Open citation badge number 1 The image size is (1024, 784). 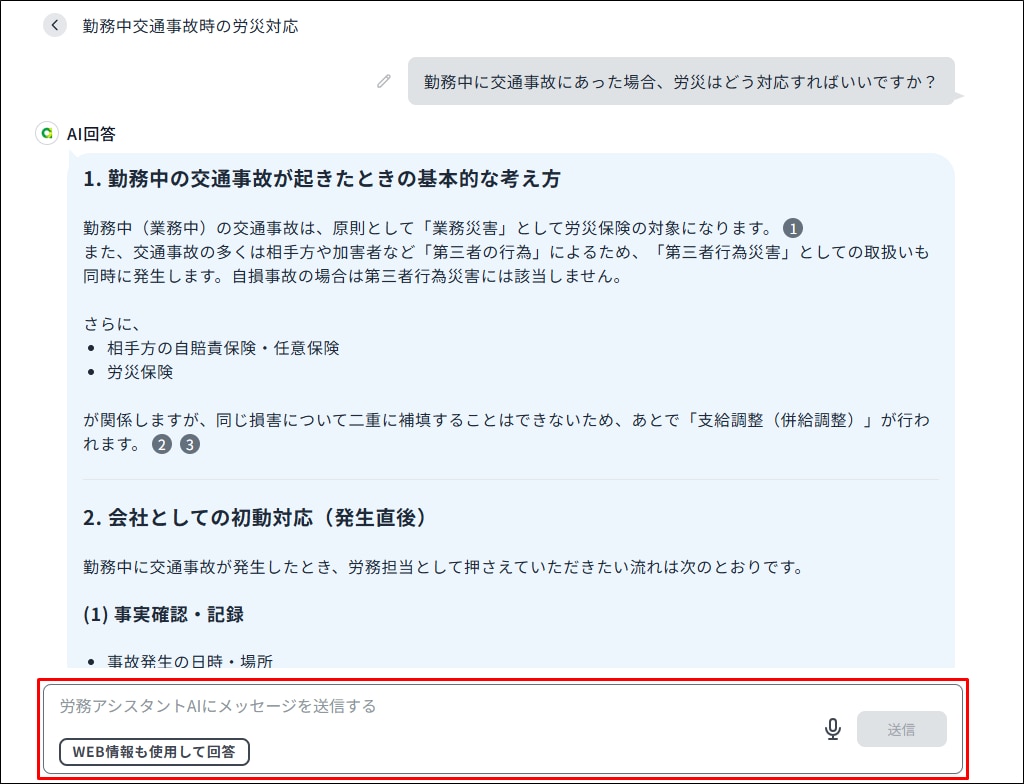click(x=792, y=228)
